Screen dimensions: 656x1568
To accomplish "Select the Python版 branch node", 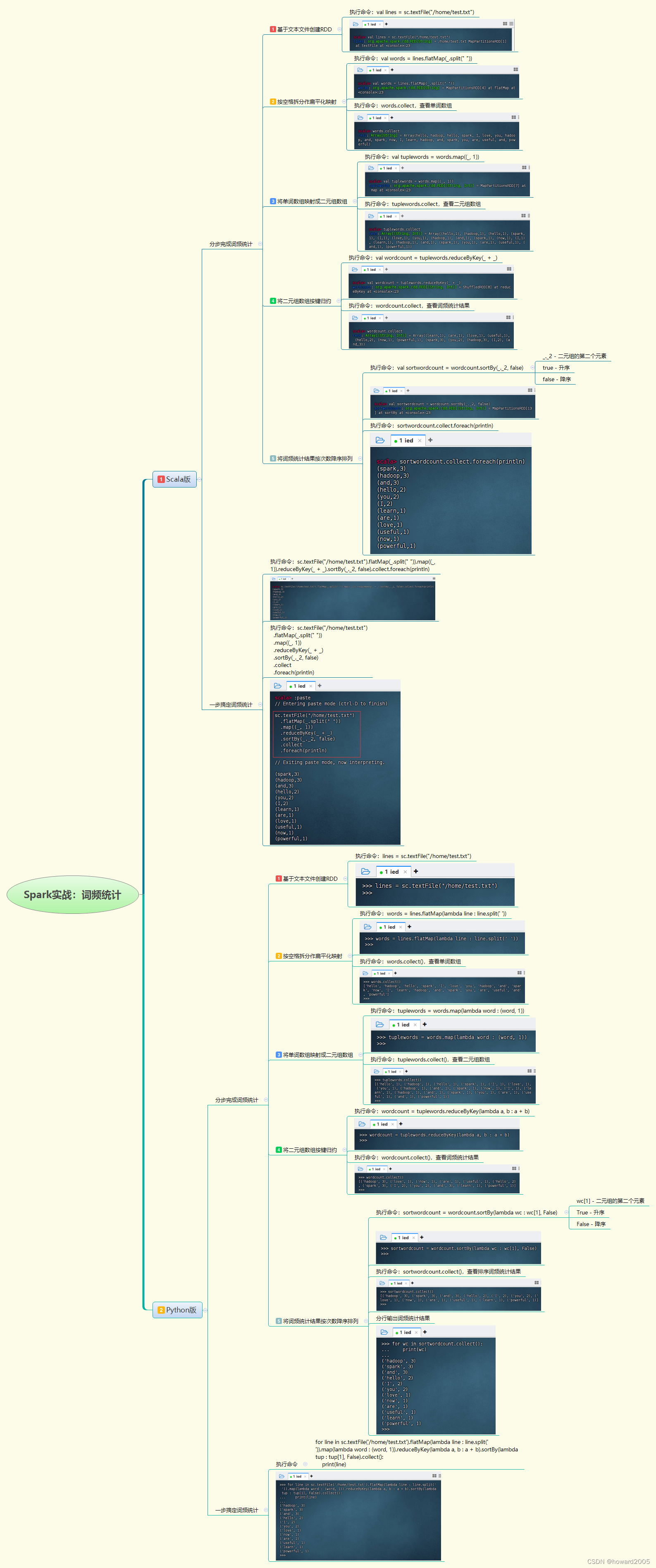I will click(178, 1310).
